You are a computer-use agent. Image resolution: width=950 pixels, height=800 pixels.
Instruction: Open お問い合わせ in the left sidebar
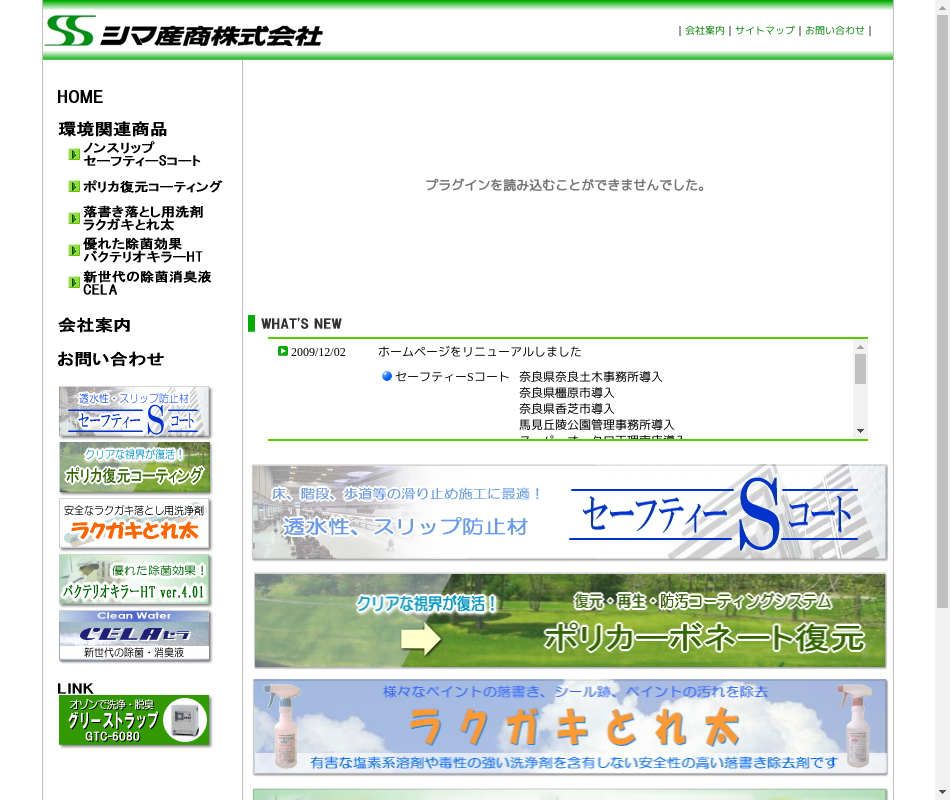coord(110,359)
